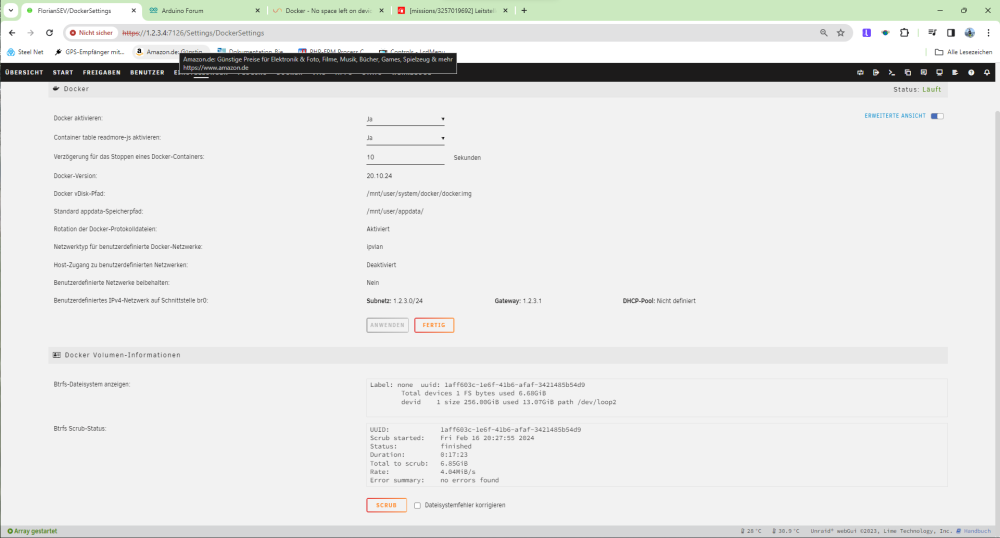Open the Freigaben menu item

pyautogui.click(x=101, y=73)
